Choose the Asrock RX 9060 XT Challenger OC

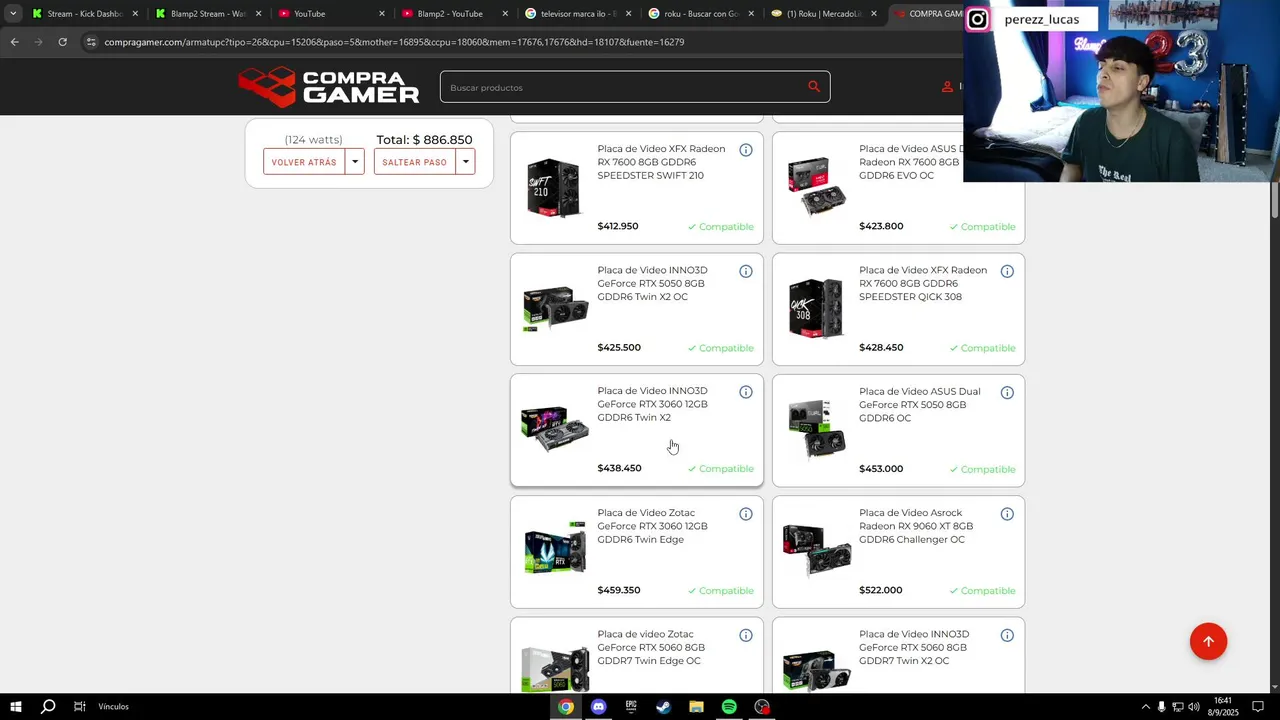click(898, 552)
